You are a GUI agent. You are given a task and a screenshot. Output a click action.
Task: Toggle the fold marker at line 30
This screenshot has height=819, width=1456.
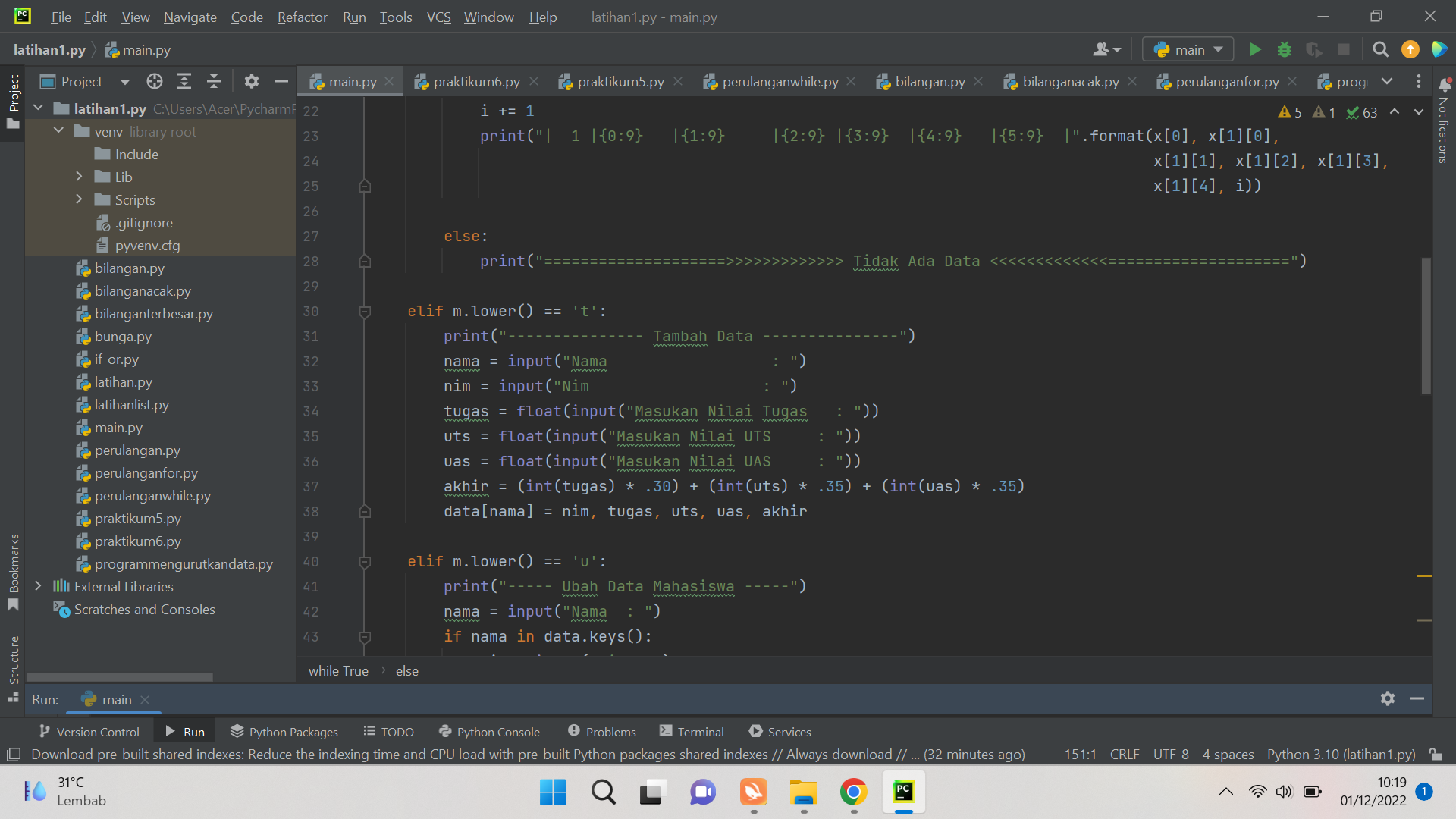pyautogui.click(x=365, y=312)
